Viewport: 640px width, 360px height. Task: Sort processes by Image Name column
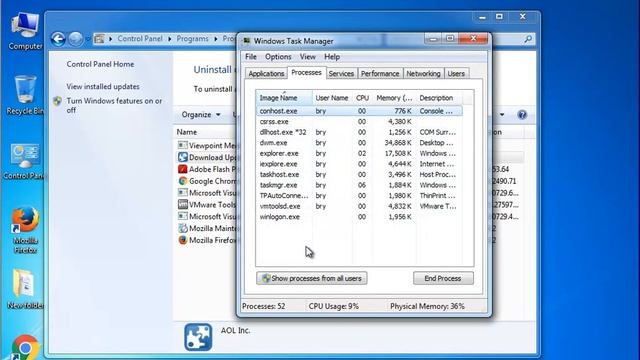[284, 98]
